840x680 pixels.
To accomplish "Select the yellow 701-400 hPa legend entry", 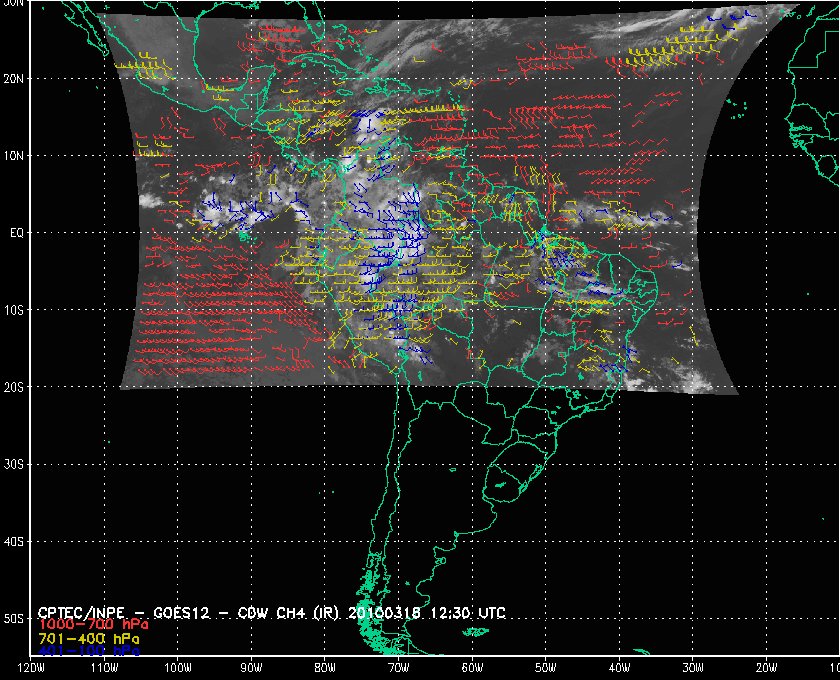I will (89, 639).
